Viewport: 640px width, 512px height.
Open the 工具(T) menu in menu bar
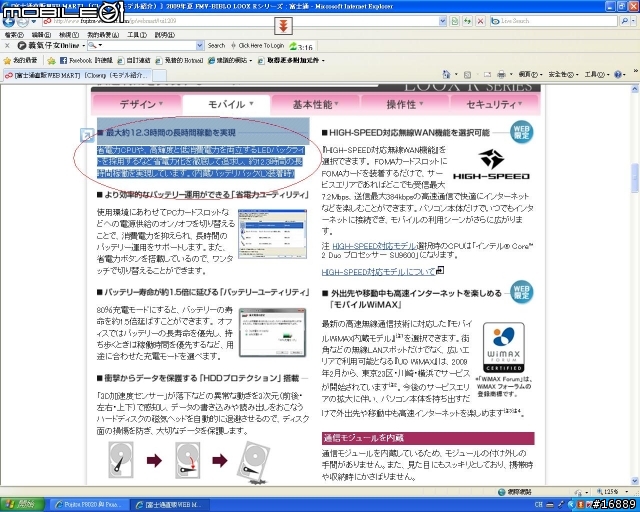tap(137, 35)
